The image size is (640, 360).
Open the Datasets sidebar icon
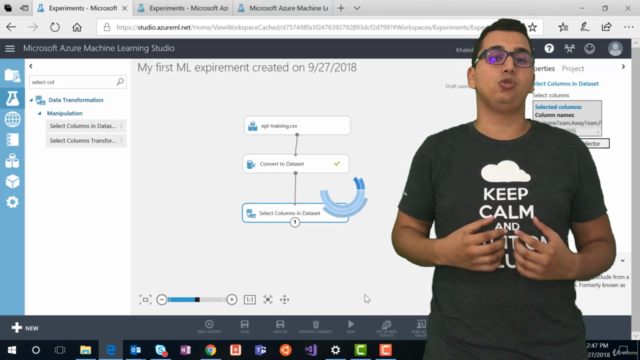[12, 161]
